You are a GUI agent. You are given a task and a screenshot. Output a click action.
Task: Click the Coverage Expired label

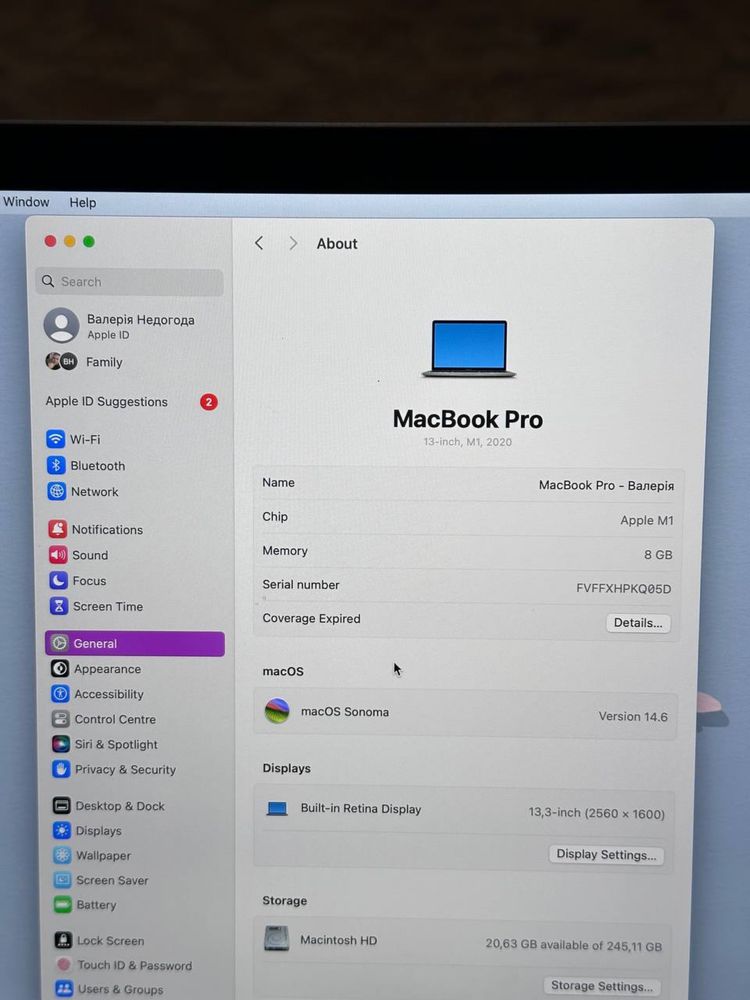click(x=311, y=618)
